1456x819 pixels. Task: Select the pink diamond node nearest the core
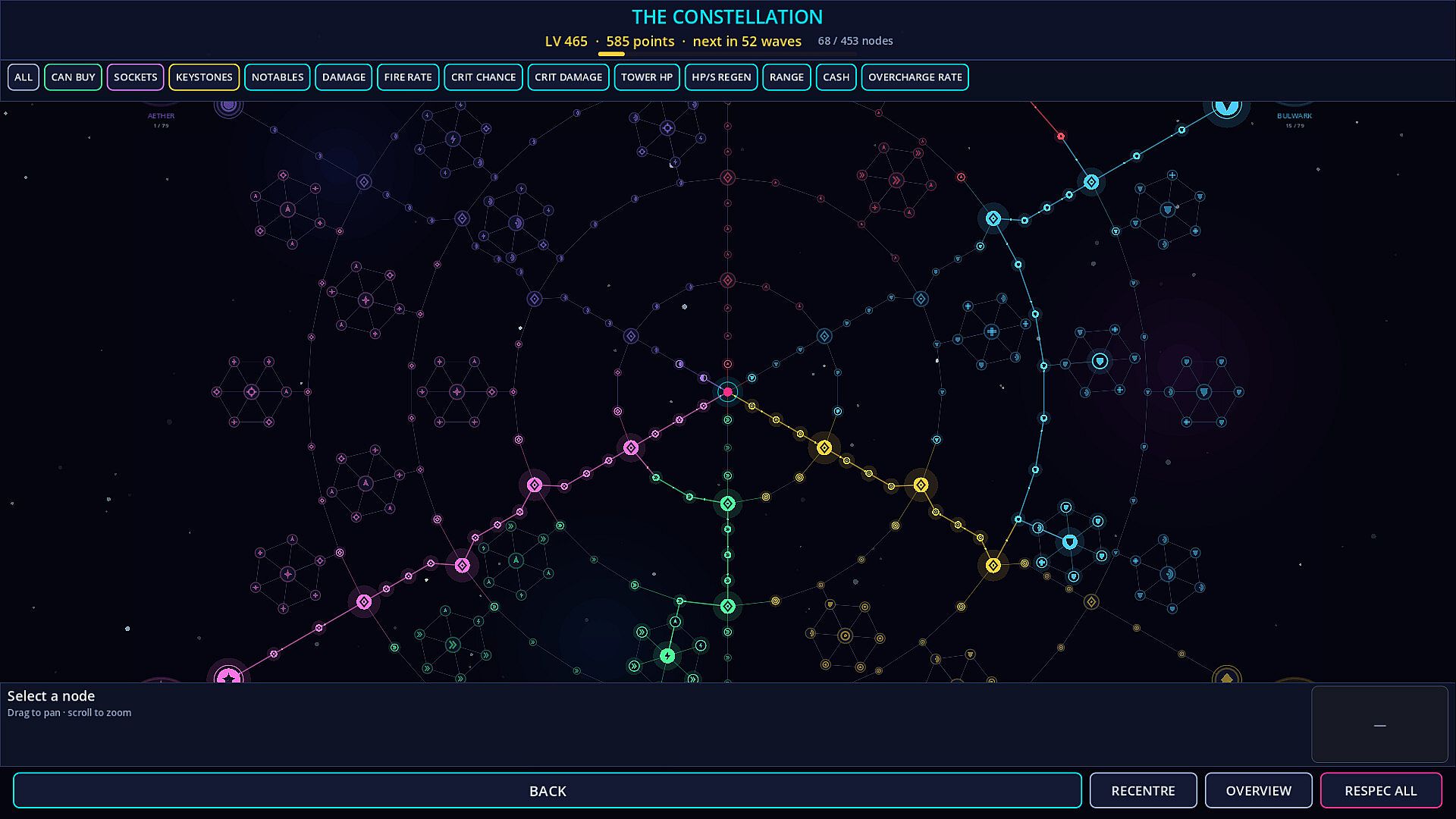(x=631, y=448)
